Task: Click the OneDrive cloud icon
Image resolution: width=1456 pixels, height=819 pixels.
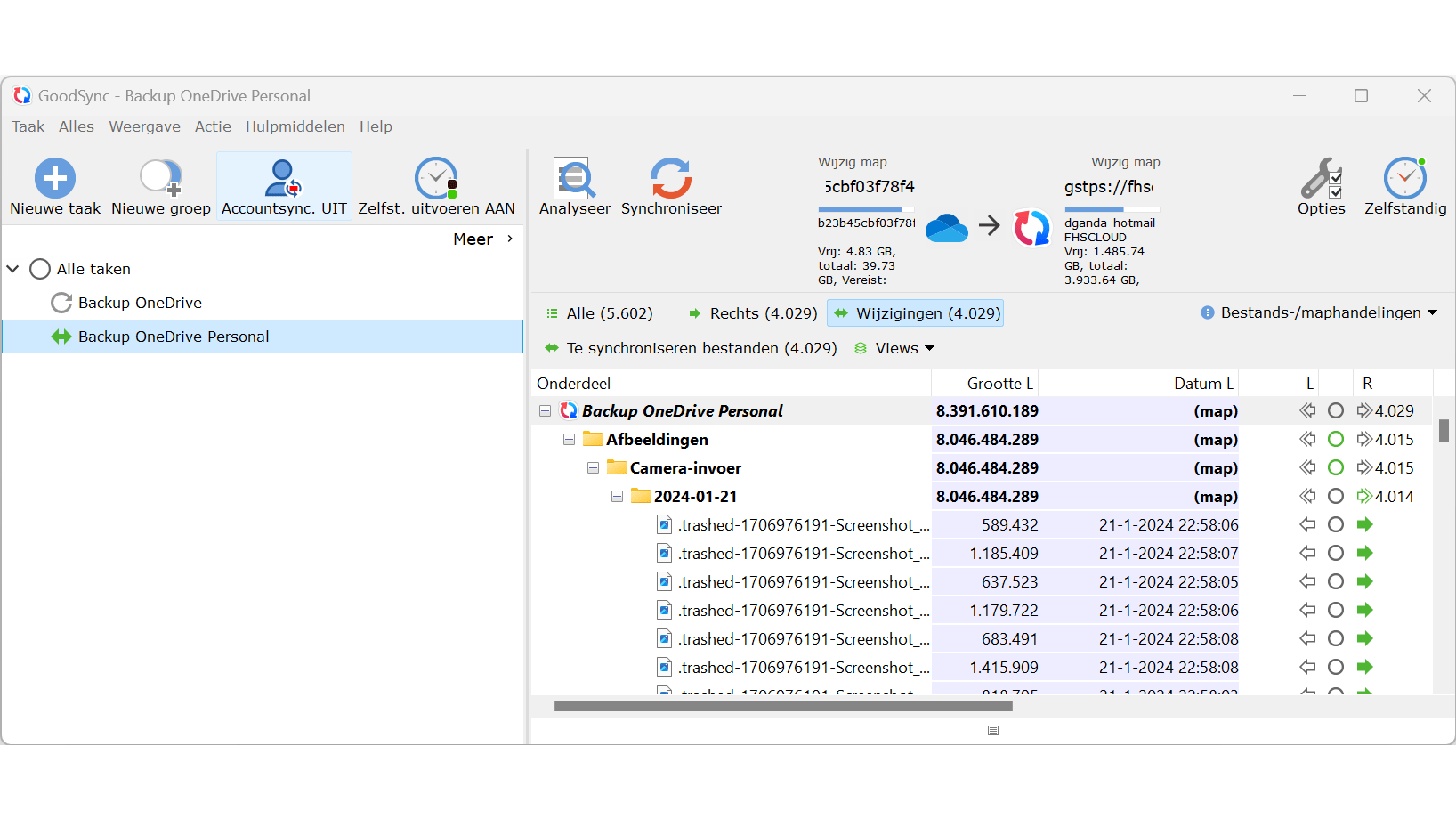Action: [x=946, y=228]
